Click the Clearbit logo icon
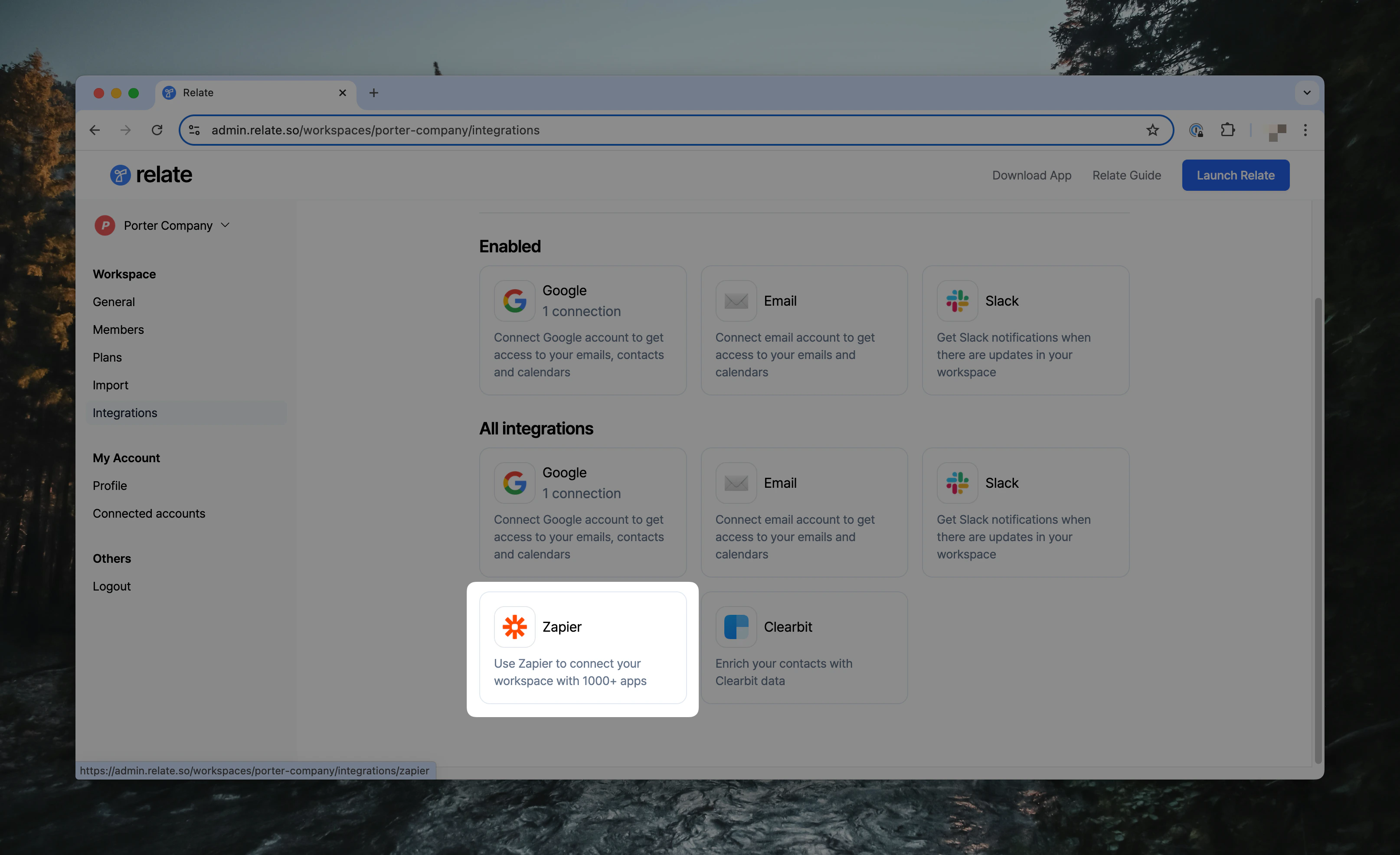Screen dimensions: 1400x855 pyautogui.click(x=736, y=627)
